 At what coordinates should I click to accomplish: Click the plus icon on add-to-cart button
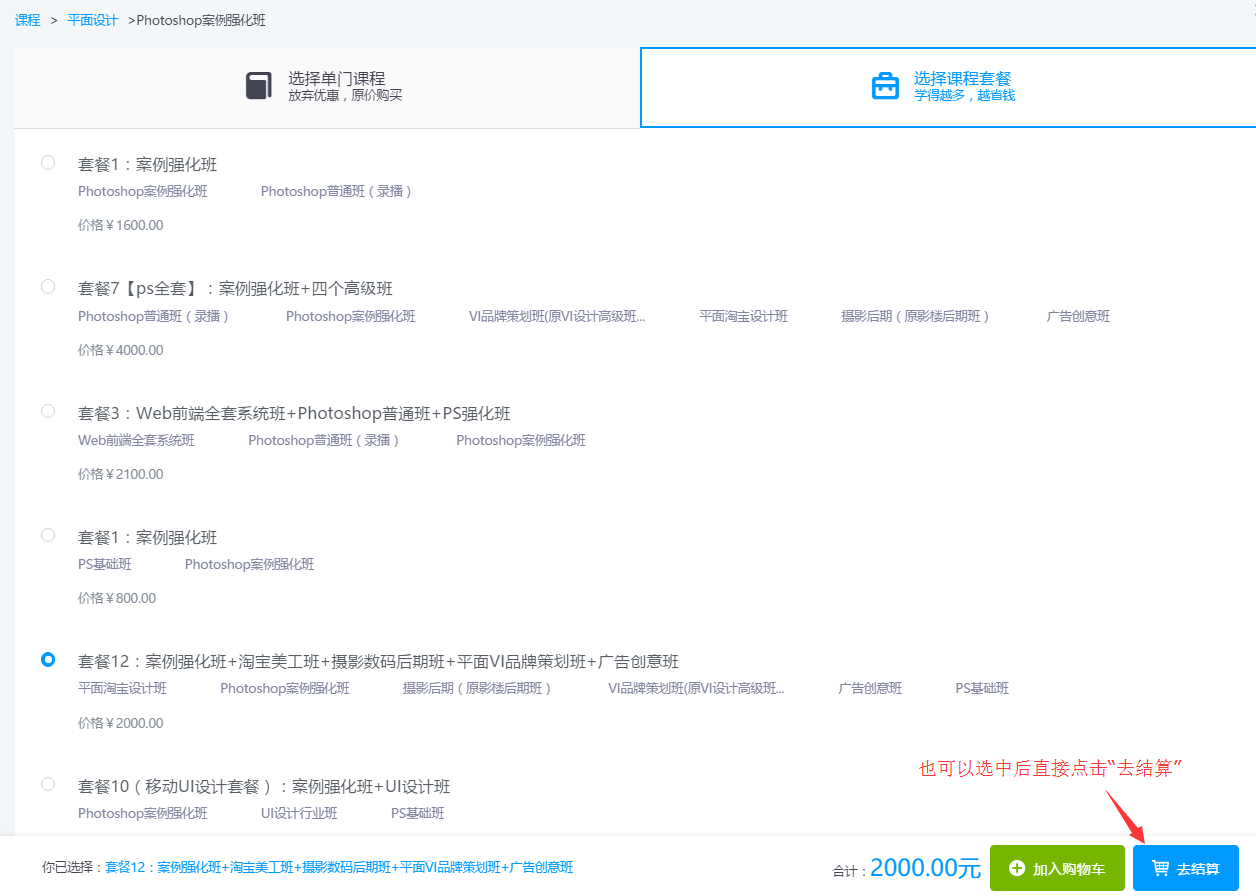pos(1017,868)
